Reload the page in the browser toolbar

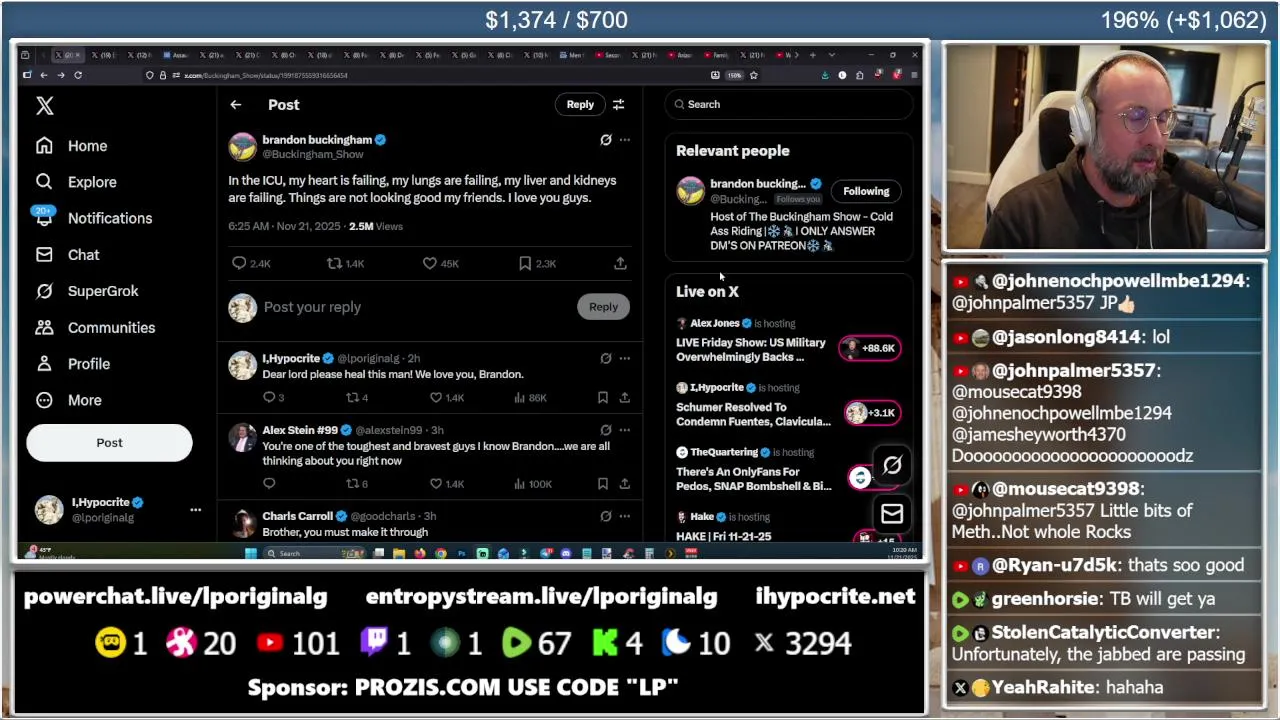click(x=78, y=75)
